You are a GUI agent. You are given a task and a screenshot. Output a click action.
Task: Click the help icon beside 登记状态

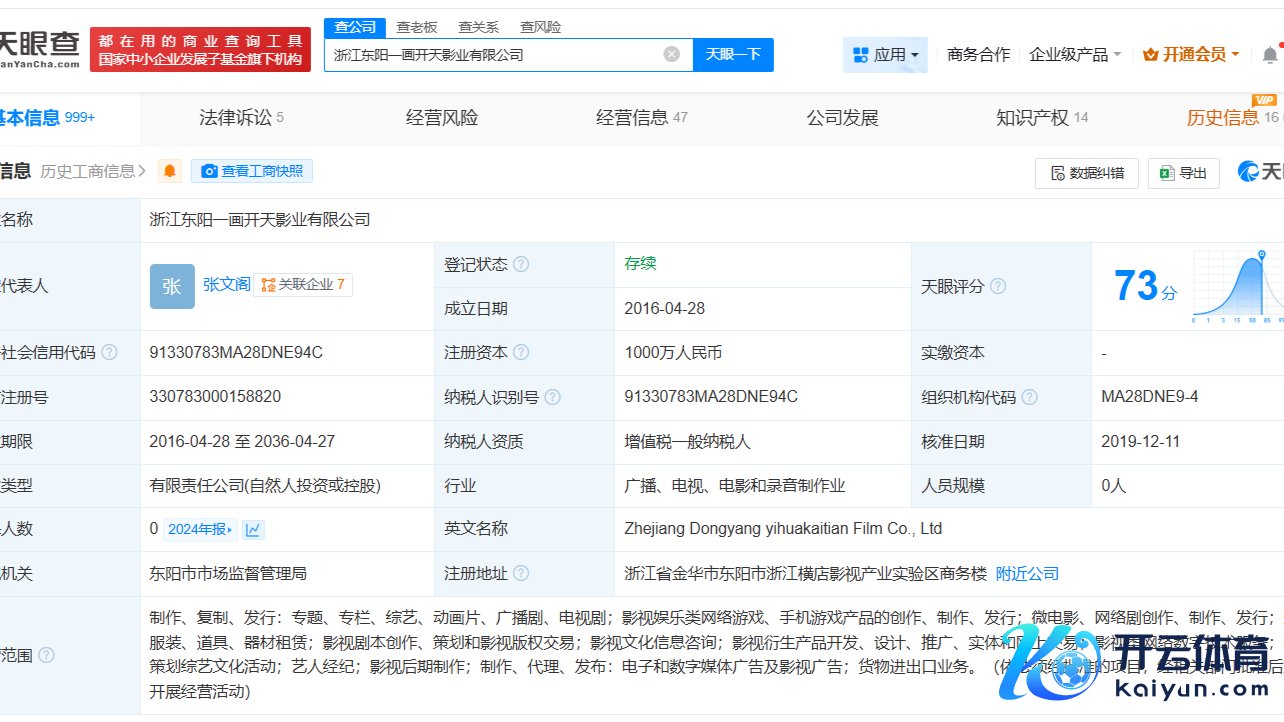click(521, 265)
